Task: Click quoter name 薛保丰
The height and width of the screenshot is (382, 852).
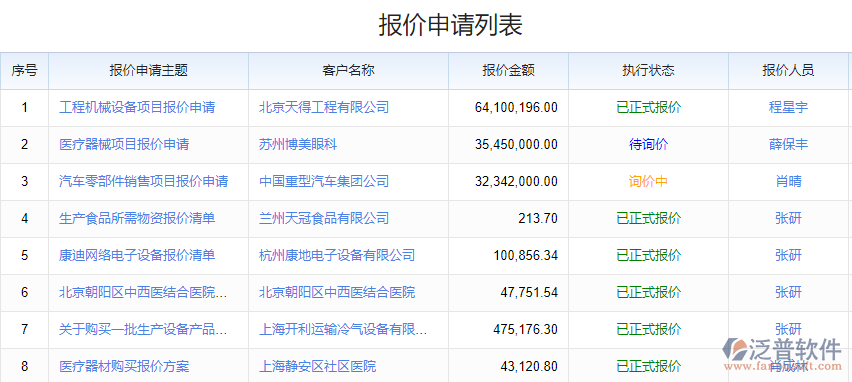Action: tap(788, 145)
